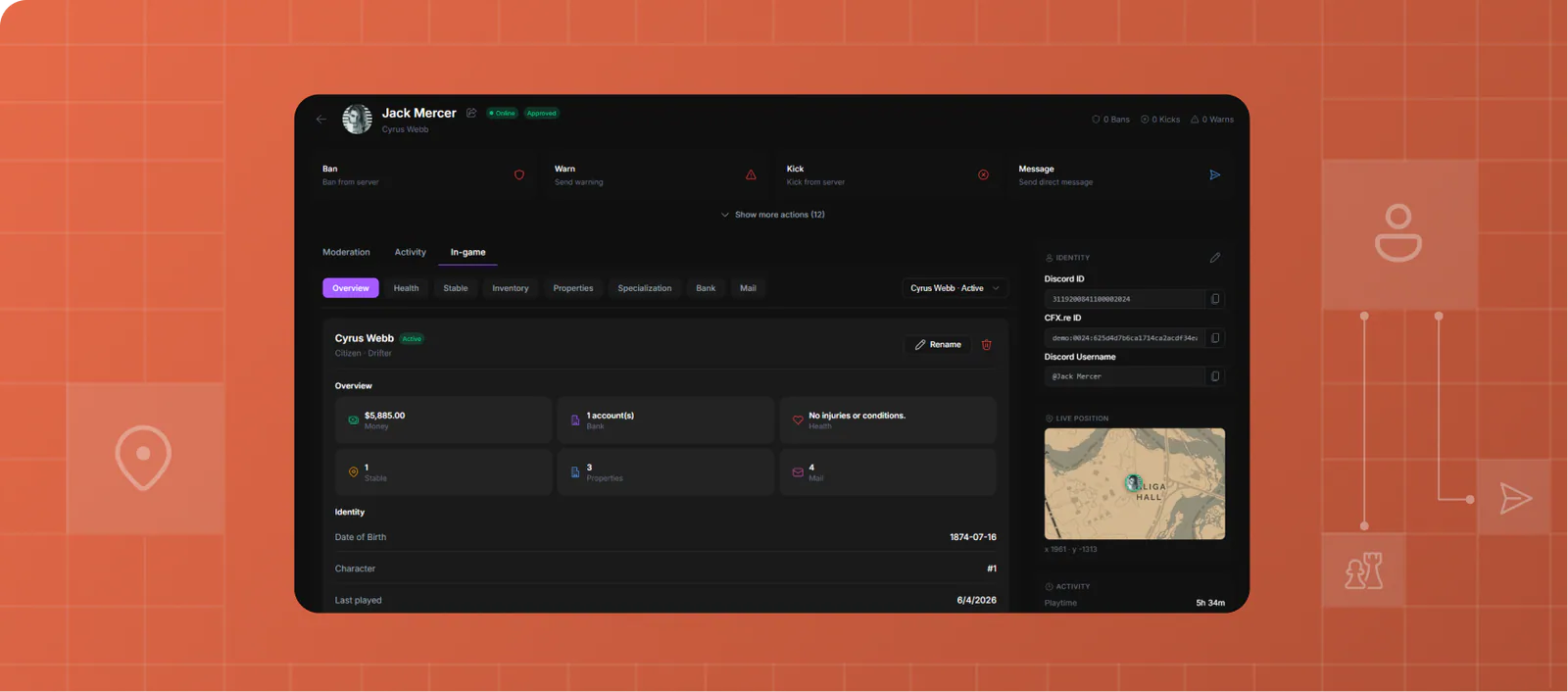This screenshot has height=692, width=1568.
Task: Delete character with the red trash icon
Action: click(987, 345)
